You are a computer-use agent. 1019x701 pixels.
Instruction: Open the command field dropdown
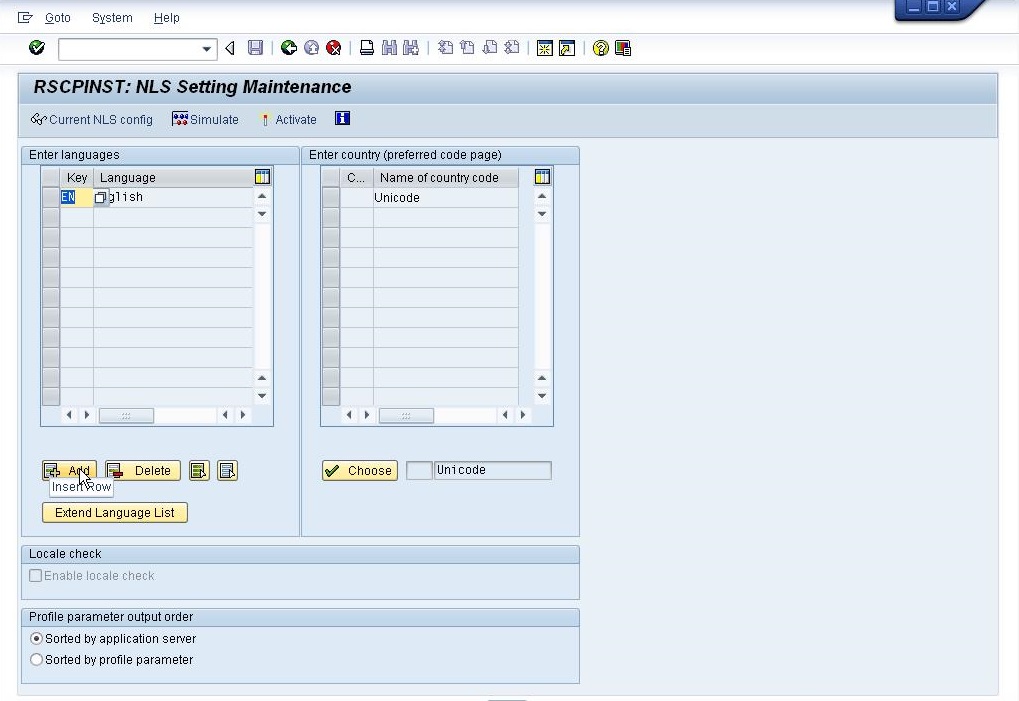pos(206,47)
